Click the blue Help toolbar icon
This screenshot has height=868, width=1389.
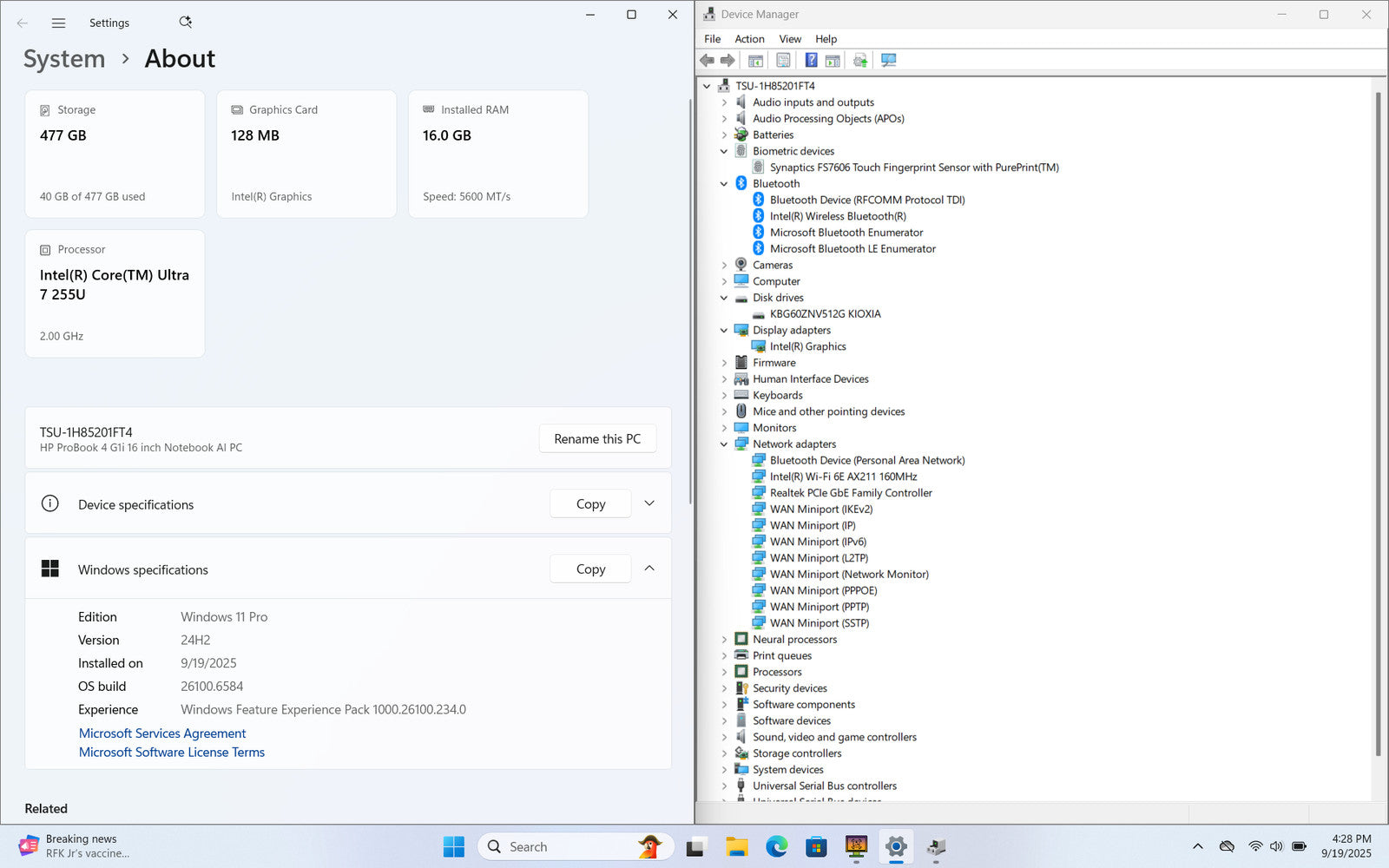pos(811,60)
